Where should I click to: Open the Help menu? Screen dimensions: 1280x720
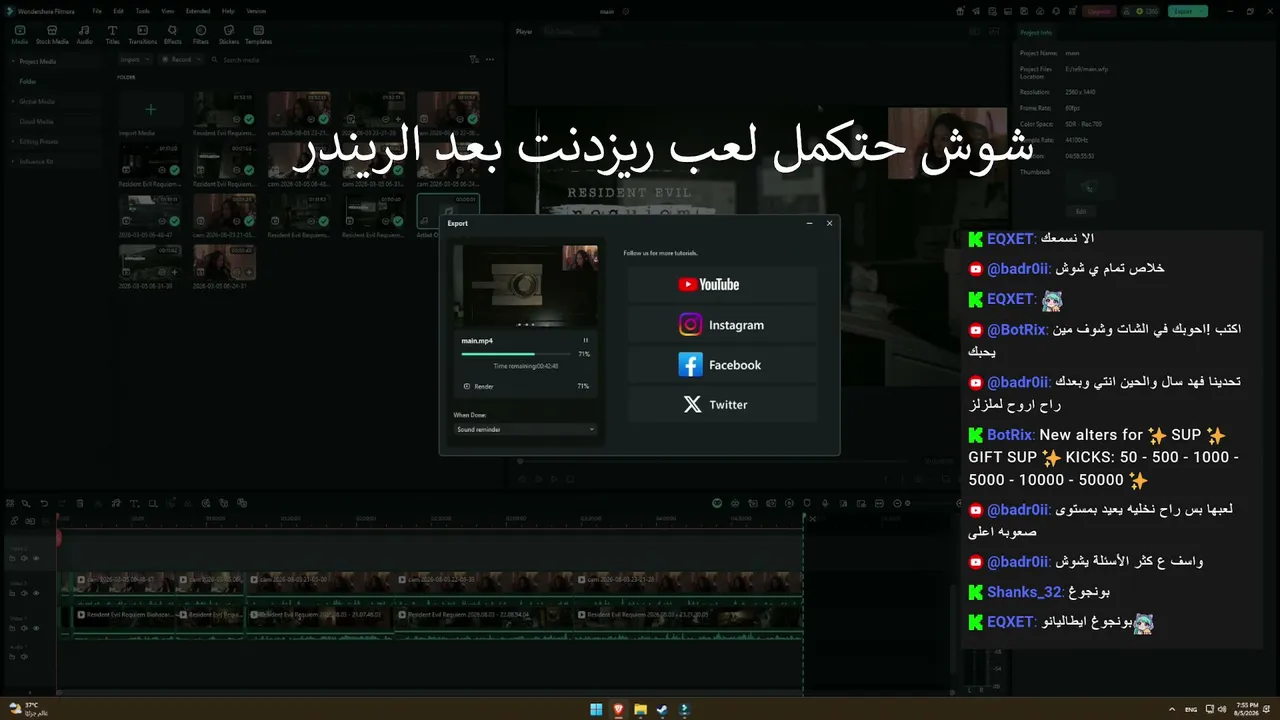[228, 11]
